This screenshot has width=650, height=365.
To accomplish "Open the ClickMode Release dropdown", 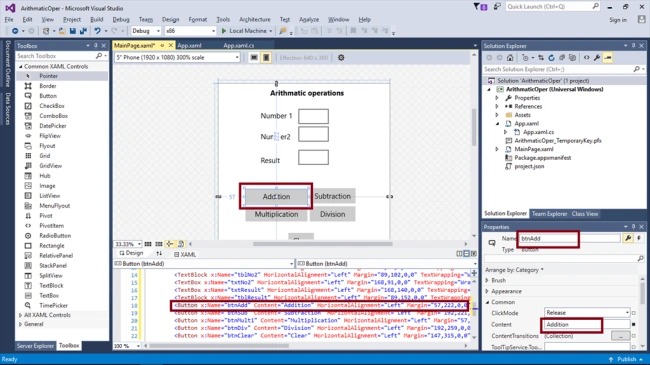I will click(587, 313).
